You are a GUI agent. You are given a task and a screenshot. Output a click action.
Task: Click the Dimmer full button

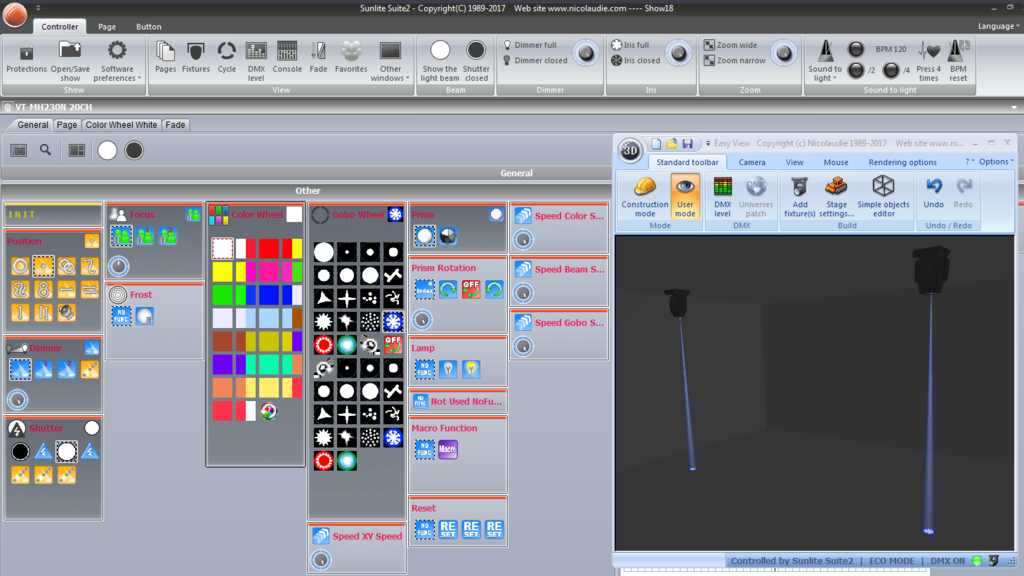(x=530, y=45)
